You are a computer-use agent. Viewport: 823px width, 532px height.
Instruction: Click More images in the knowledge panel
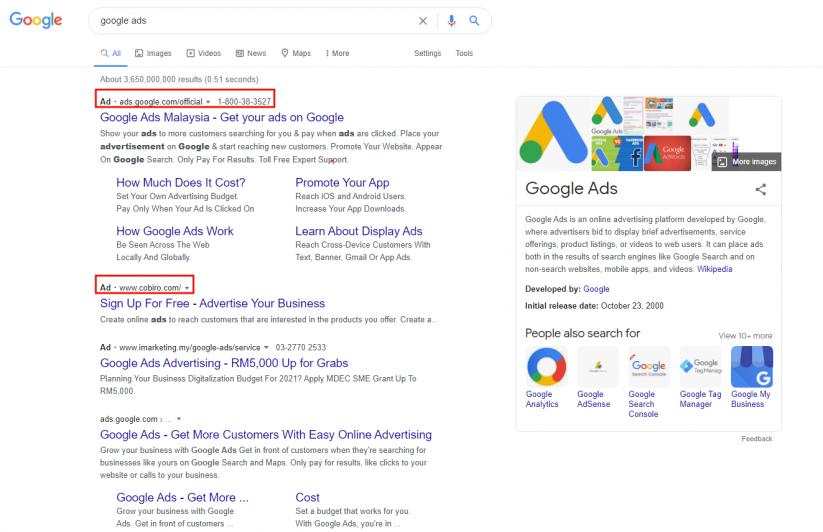[x=746, y=162]
